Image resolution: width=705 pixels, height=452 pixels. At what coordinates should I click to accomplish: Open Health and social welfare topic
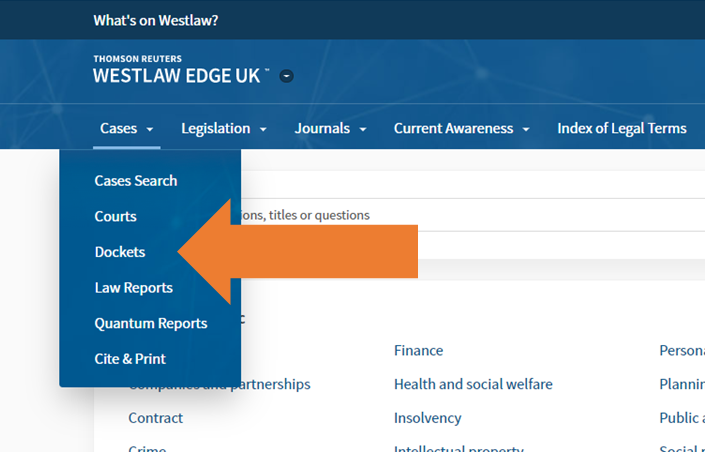tap(473, 384)
